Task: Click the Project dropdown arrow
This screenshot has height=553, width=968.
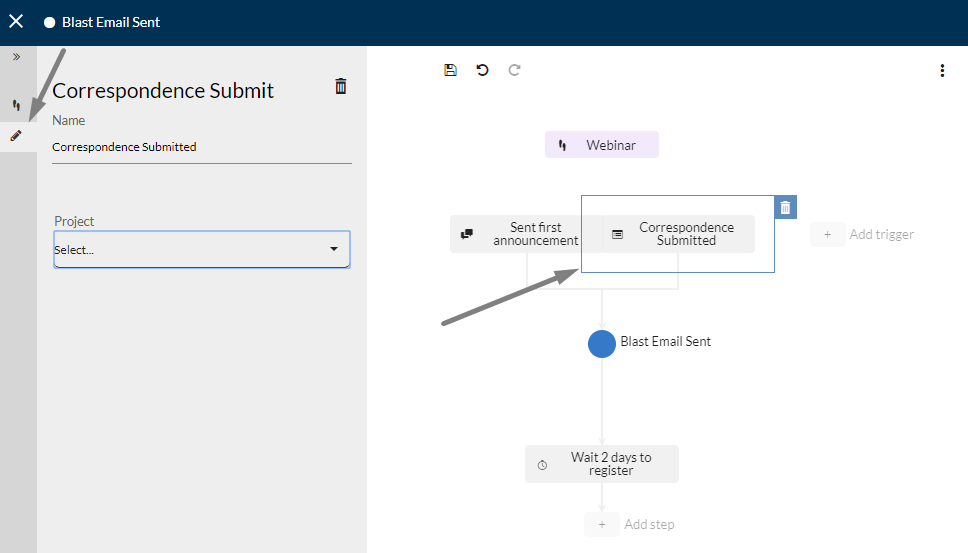Action: pos(334,249)
